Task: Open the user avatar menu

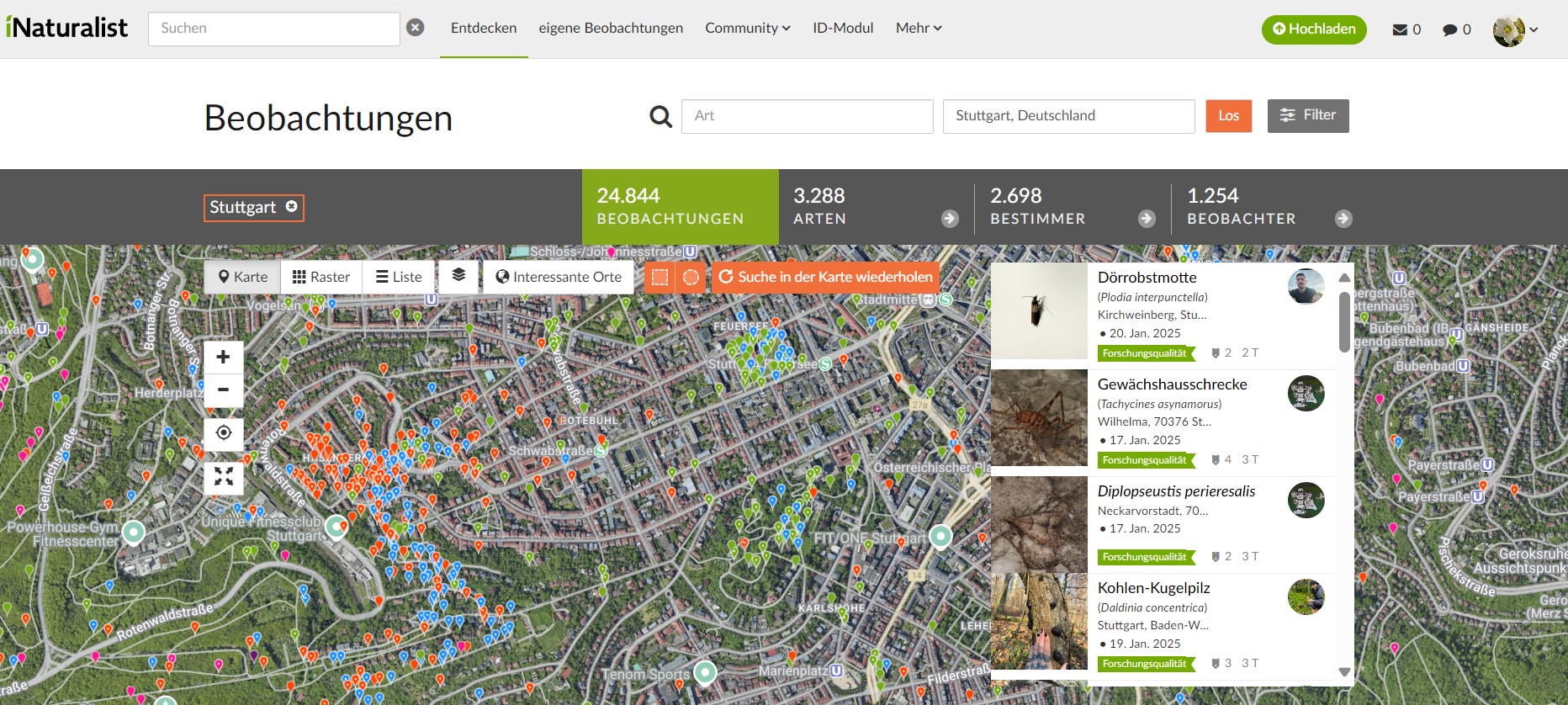Action: coord(1515,30)
